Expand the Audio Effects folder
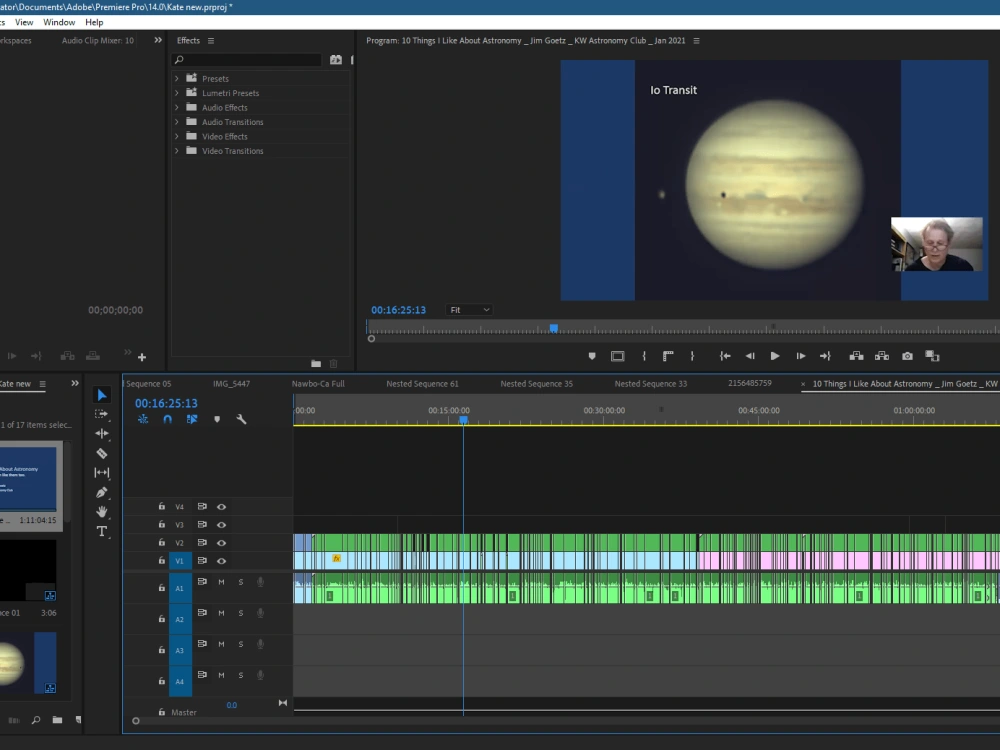This screenshot has height=750, width=1000. [x=177, y=107]
